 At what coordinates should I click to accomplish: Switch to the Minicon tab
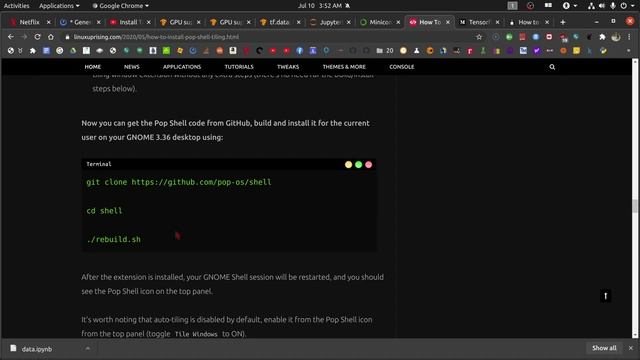(379, 22)
